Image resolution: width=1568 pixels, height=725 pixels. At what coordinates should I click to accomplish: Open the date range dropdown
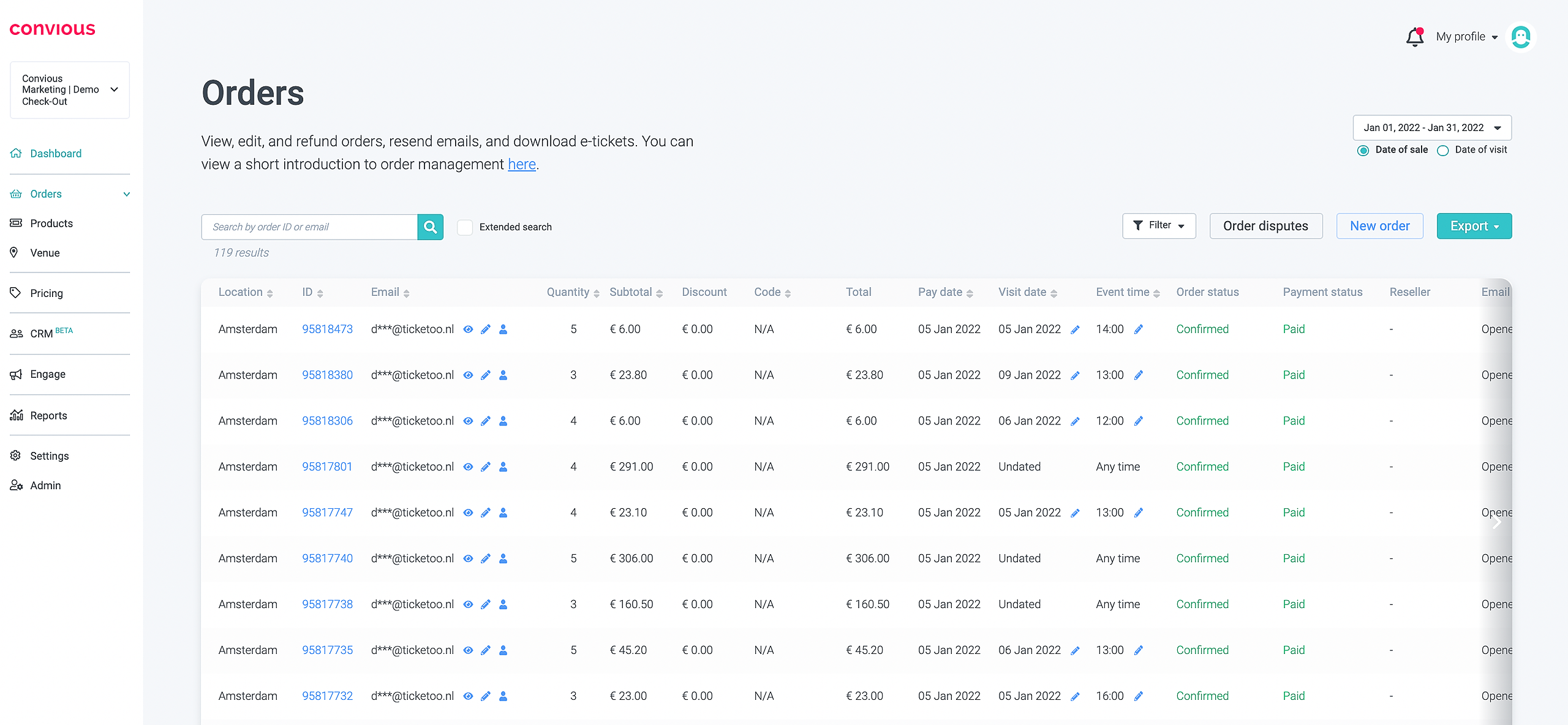tap(1431, 128)
